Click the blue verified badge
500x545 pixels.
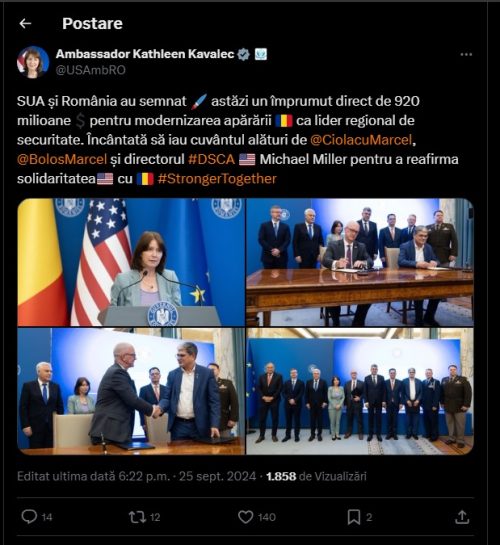click(244, 54)
